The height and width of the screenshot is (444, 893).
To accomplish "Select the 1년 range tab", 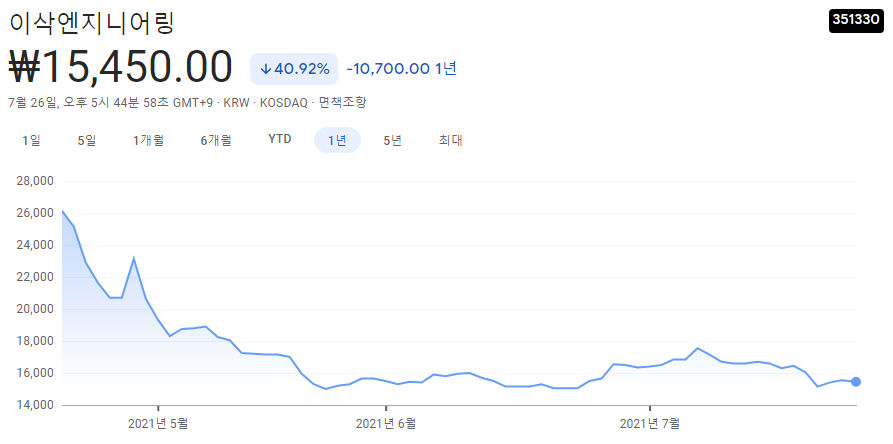I will [337, 140].
